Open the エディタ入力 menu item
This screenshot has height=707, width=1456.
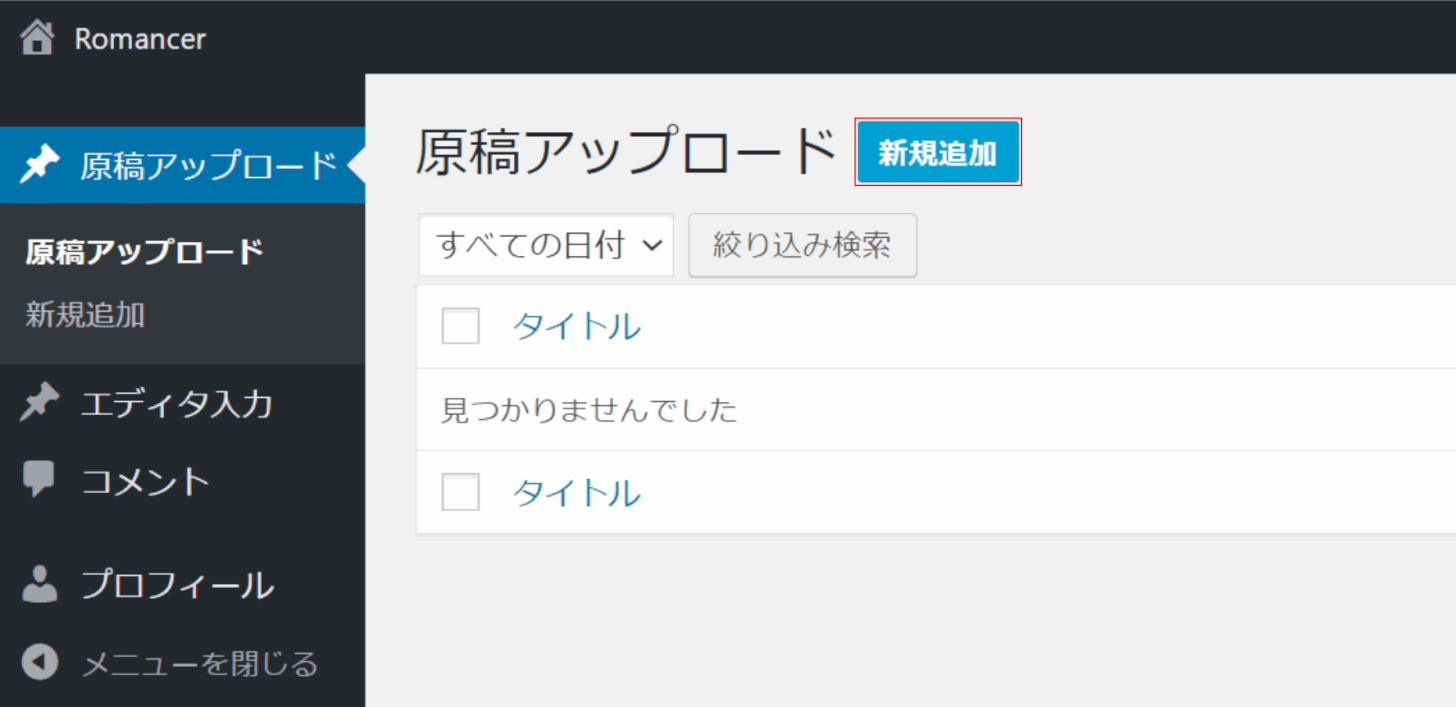point(177,405)
